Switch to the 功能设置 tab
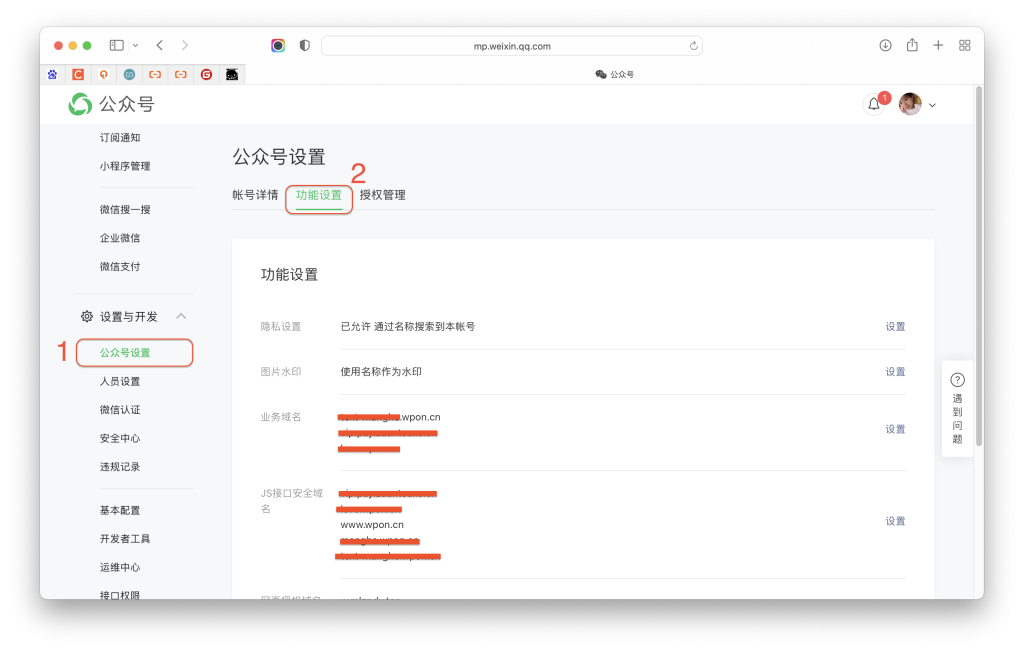Screen dimensions: 1024x652 319,195
